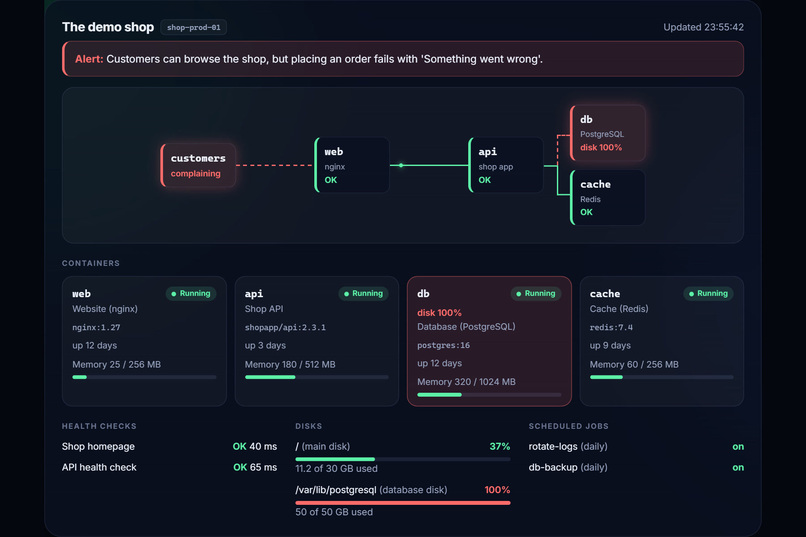Click the '/ (main disk)' label
The width and height of the screenshot is (806, 537).
(323, 447)
